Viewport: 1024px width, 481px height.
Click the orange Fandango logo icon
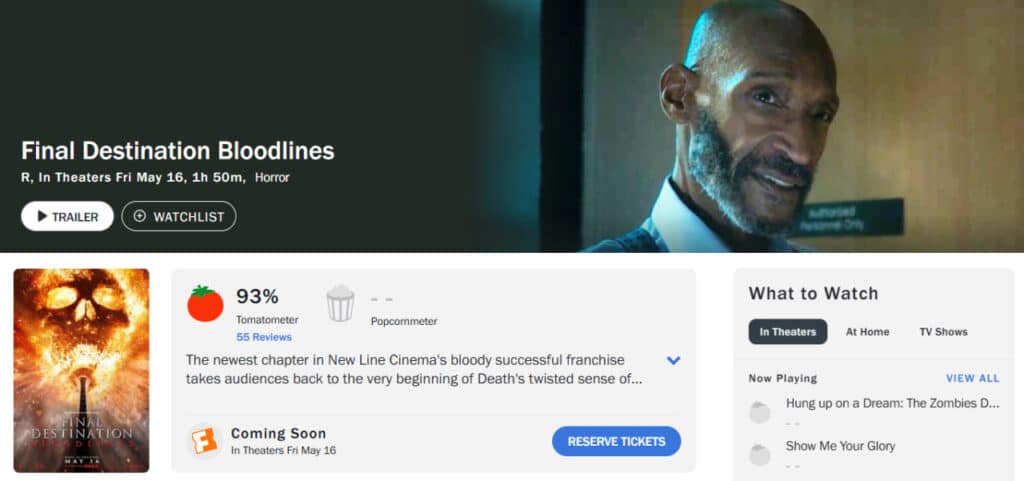[204, 441]
